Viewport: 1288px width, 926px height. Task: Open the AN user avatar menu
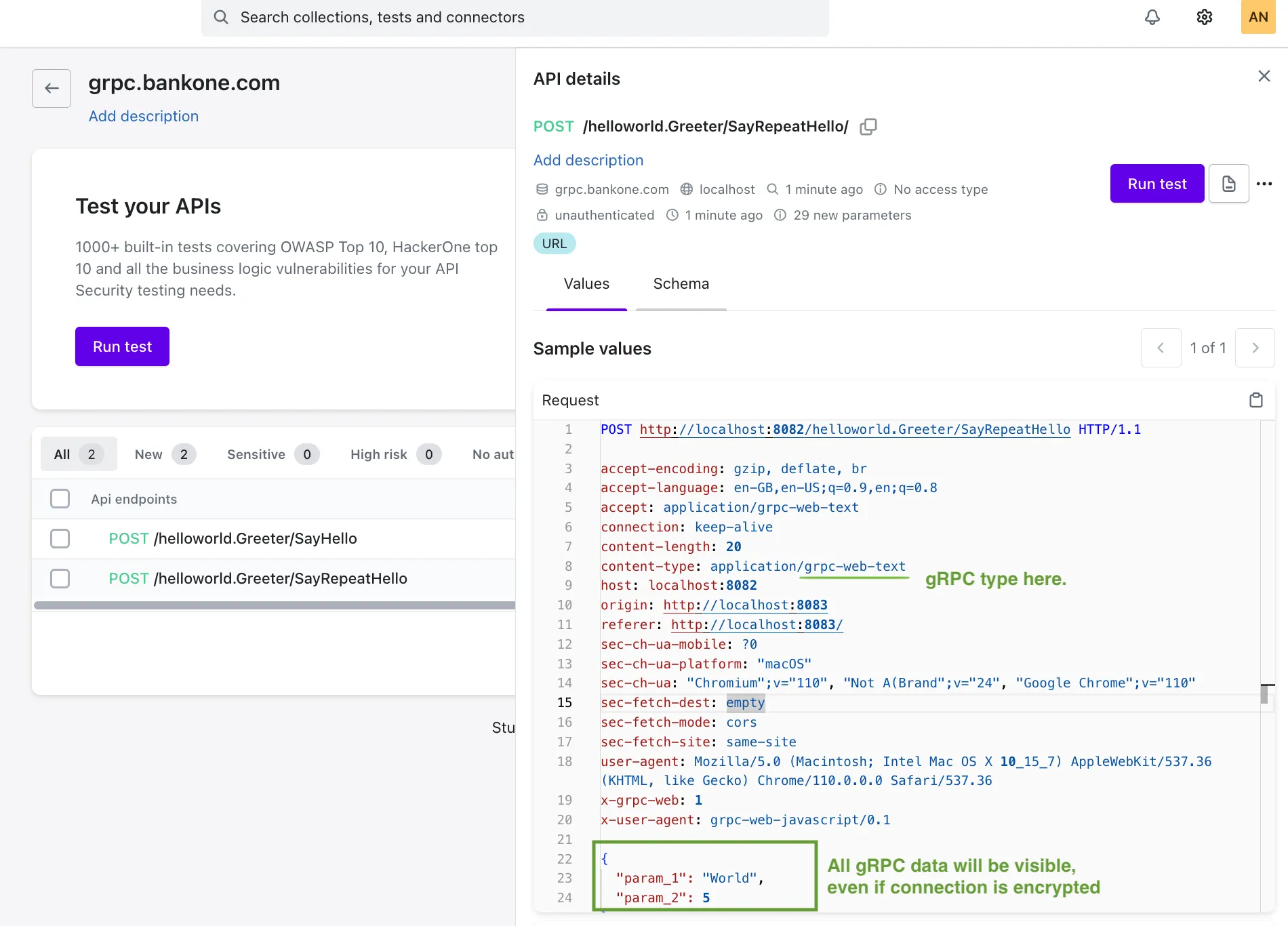1258,17
